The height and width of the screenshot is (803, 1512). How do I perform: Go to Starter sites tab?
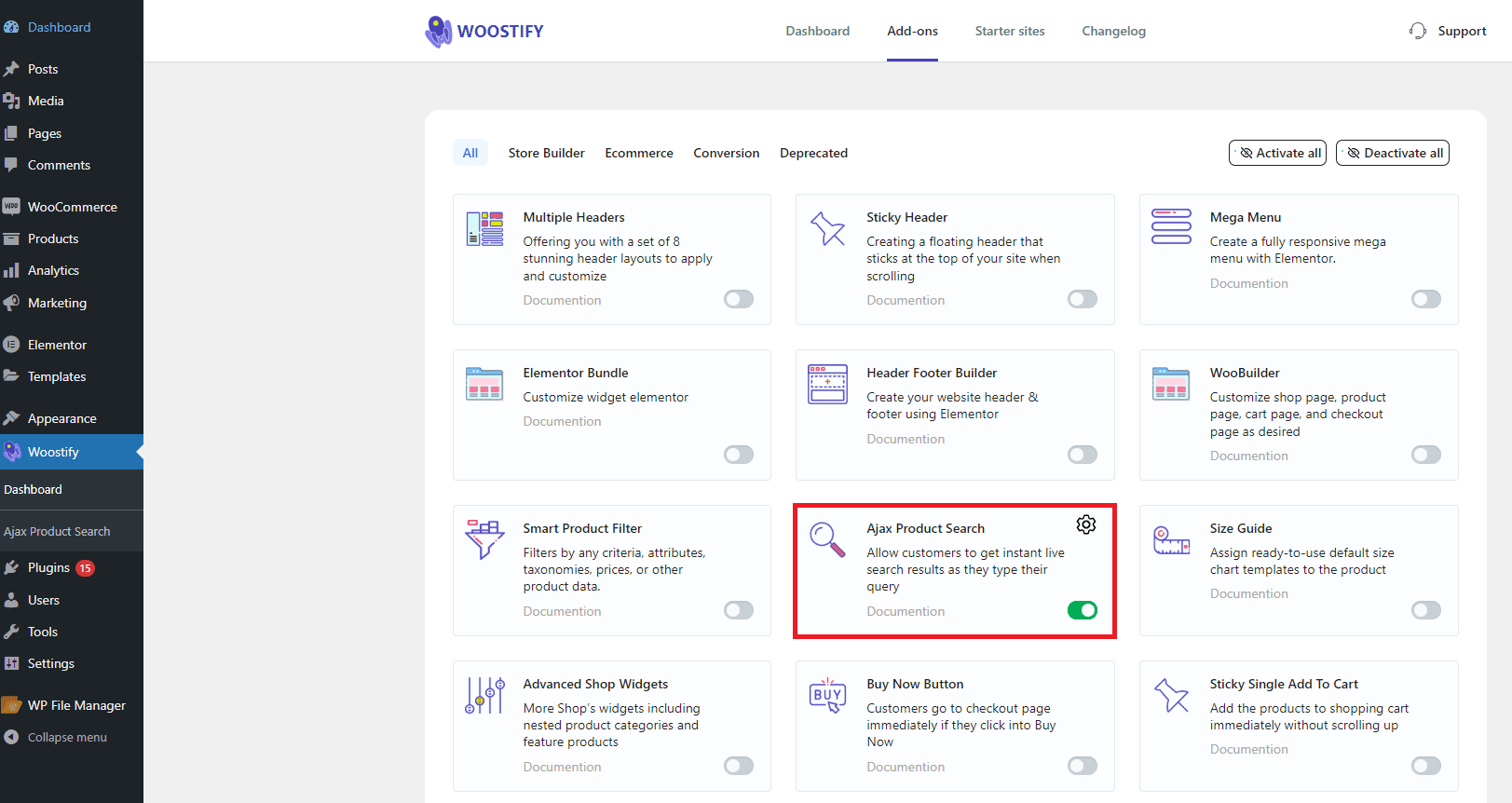1010,31
